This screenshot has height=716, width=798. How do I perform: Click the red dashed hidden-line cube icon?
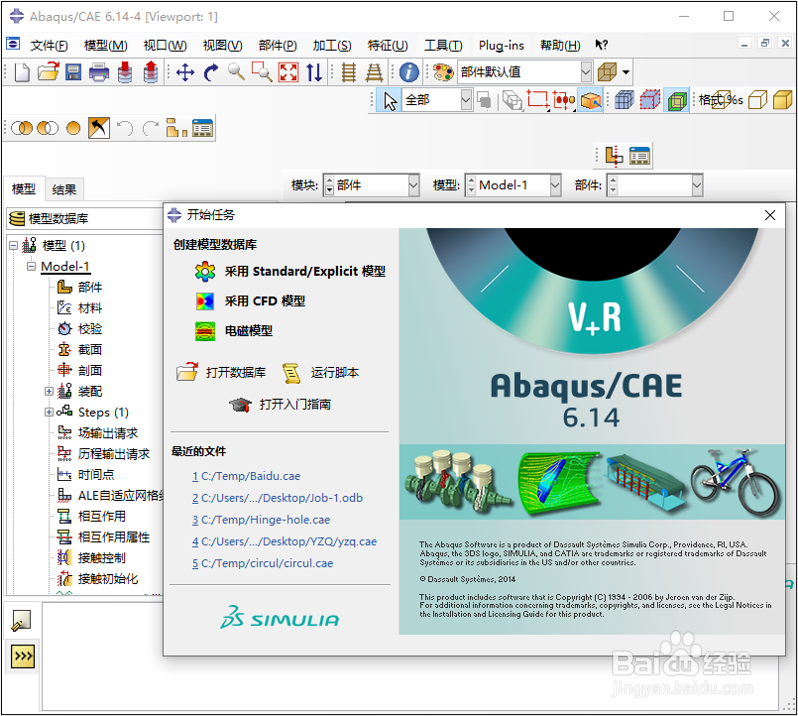click(650, 100)
